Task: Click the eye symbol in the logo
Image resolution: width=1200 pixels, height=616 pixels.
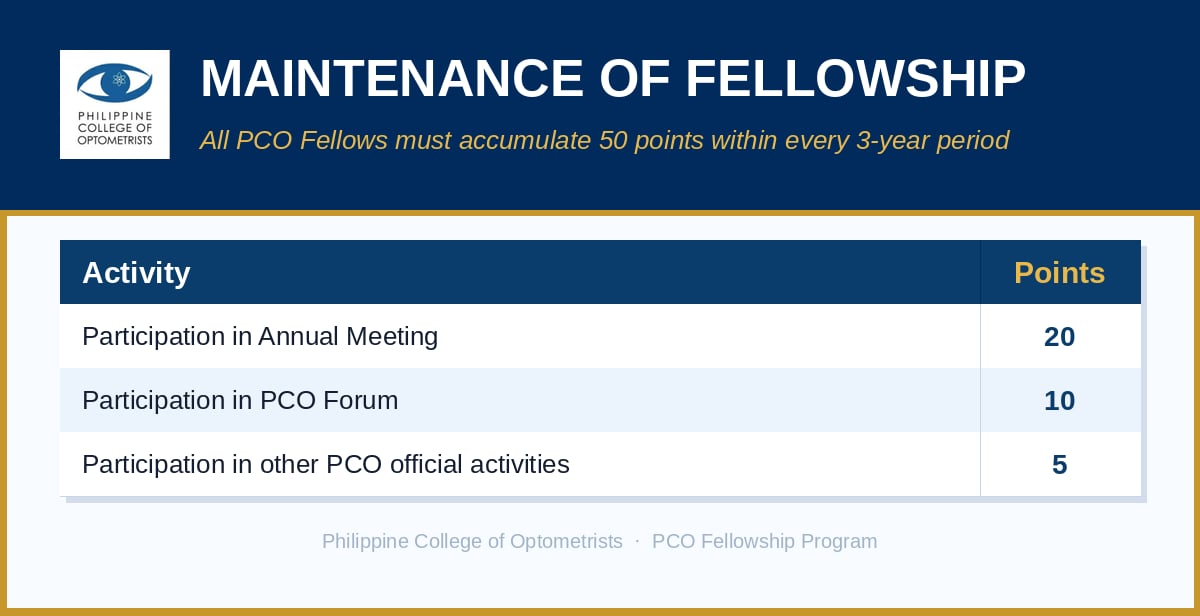Action: [x=115, y=82]
